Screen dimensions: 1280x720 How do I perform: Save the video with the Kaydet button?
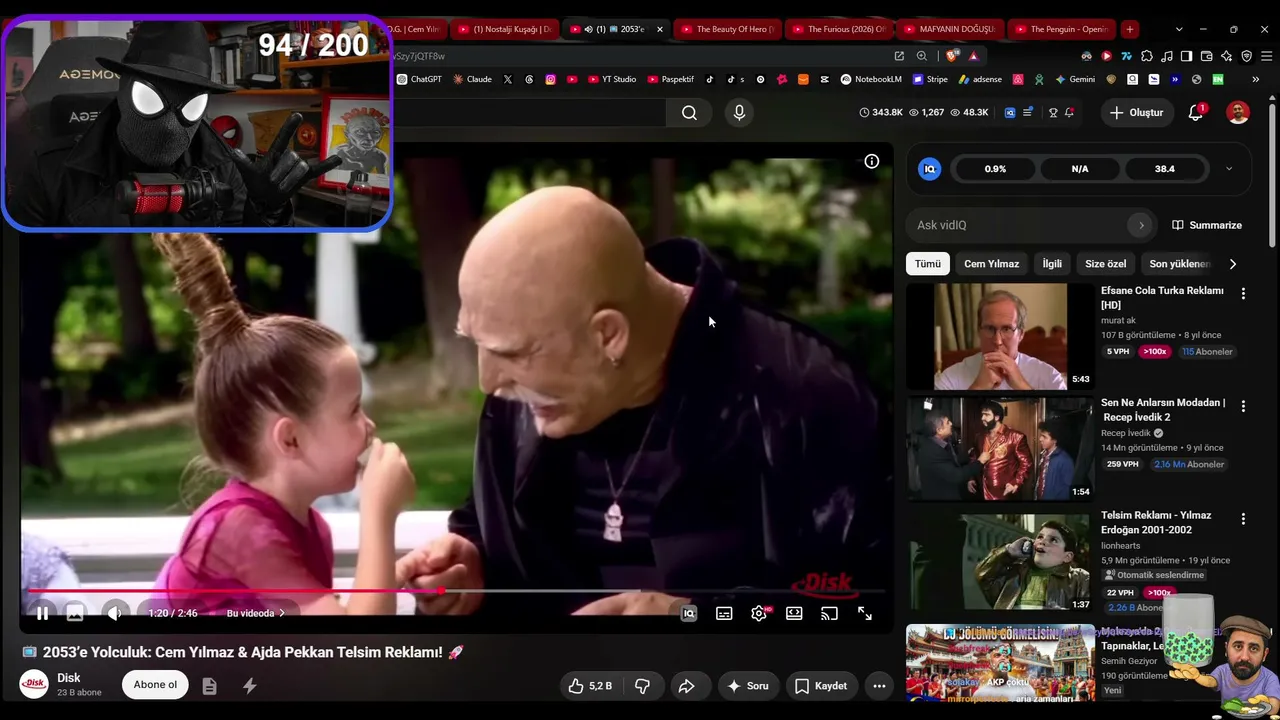coord(821,686)
